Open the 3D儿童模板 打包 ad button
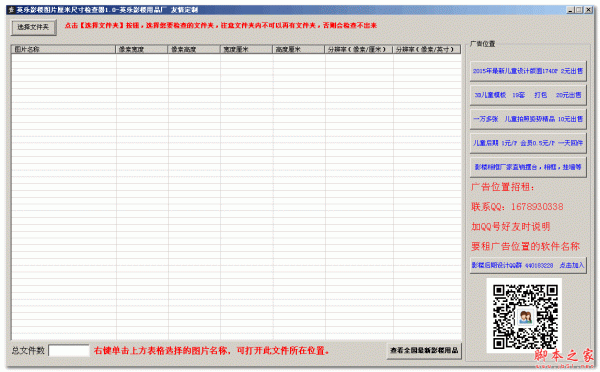 point(528,95)
